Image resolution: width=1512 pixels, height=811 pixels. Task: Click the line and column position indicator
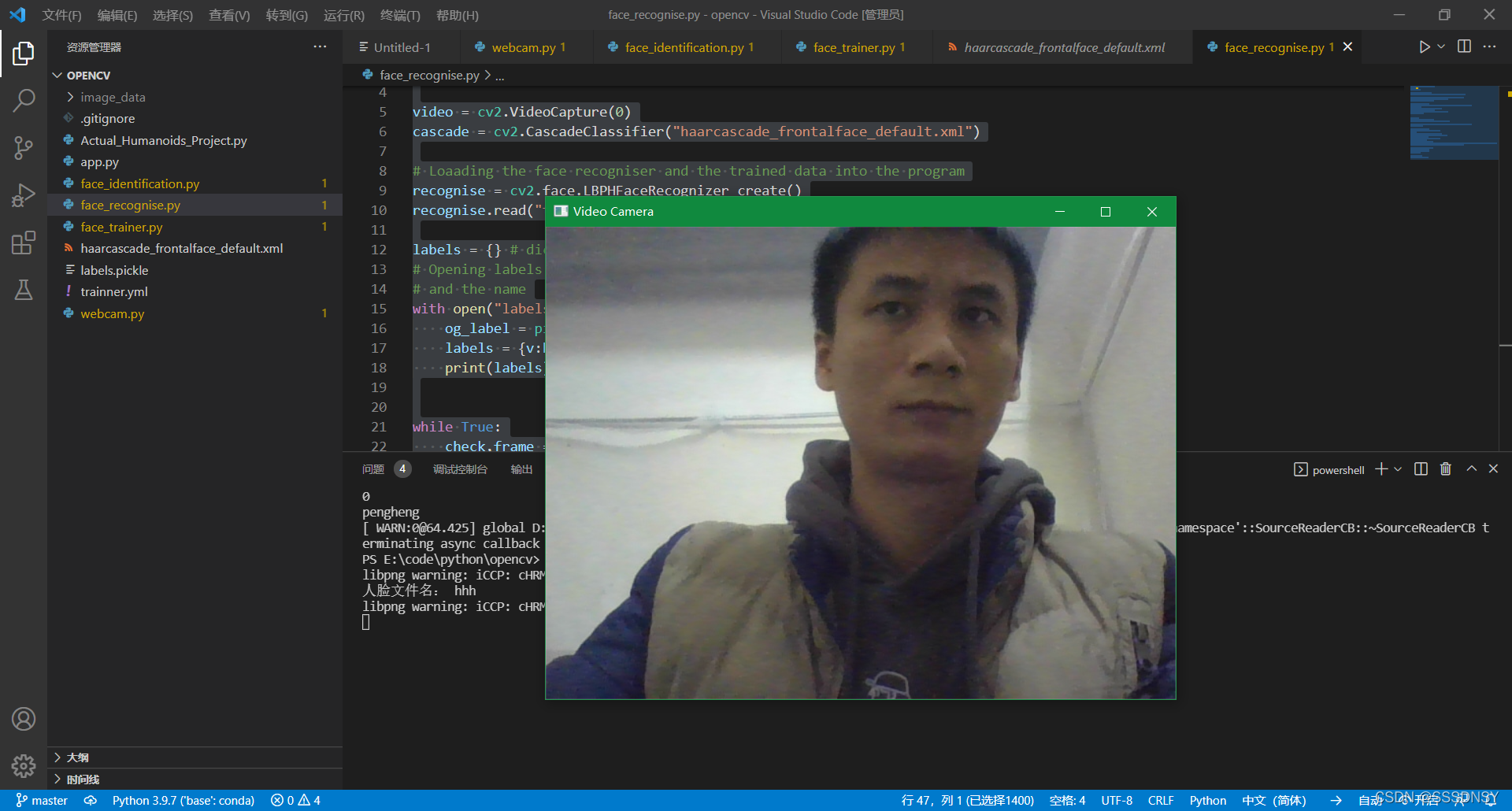tap(967, 800)
